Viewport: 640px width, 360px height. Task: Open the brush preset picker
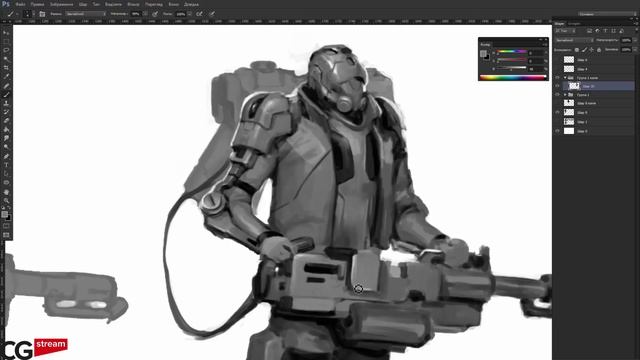point(28,14)
